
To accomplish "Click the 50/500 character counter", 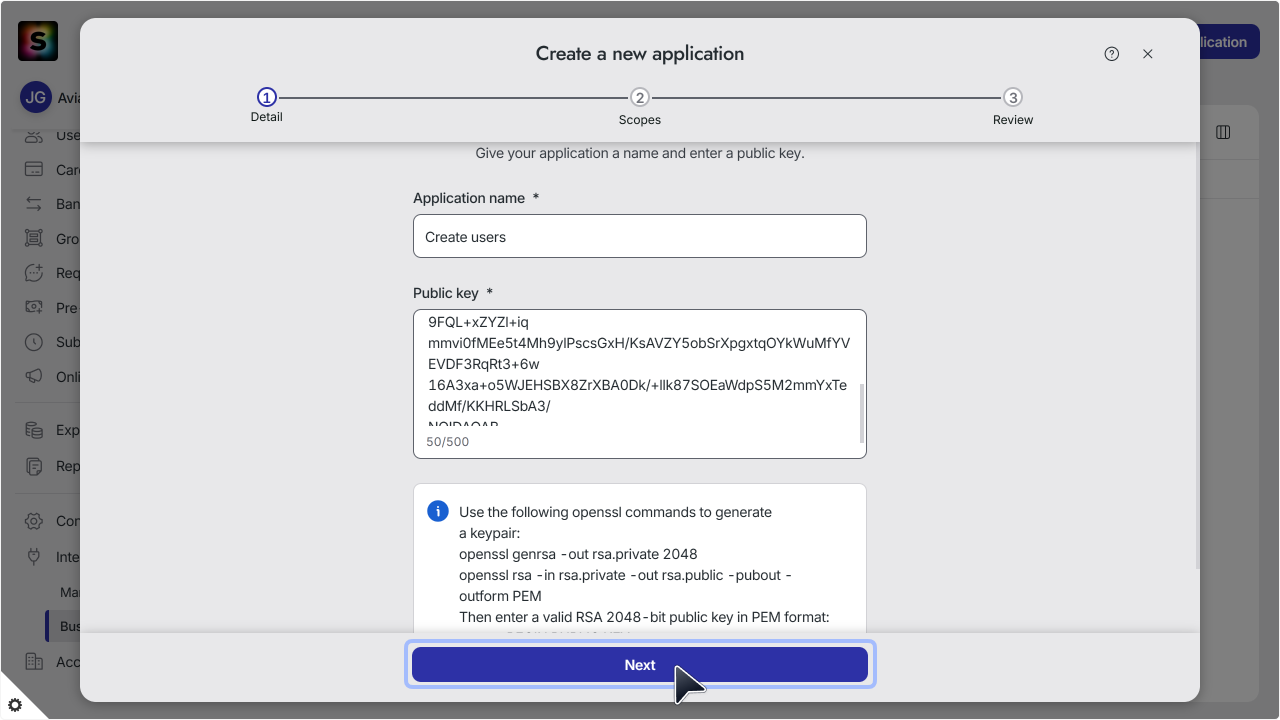I will tap(447, 441).
